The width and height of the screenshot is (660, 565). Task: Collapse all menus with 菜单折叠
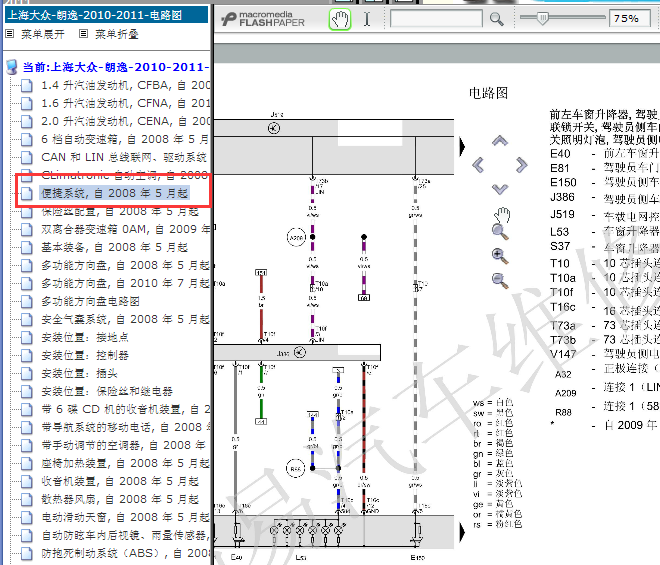[x=117, y=34]
